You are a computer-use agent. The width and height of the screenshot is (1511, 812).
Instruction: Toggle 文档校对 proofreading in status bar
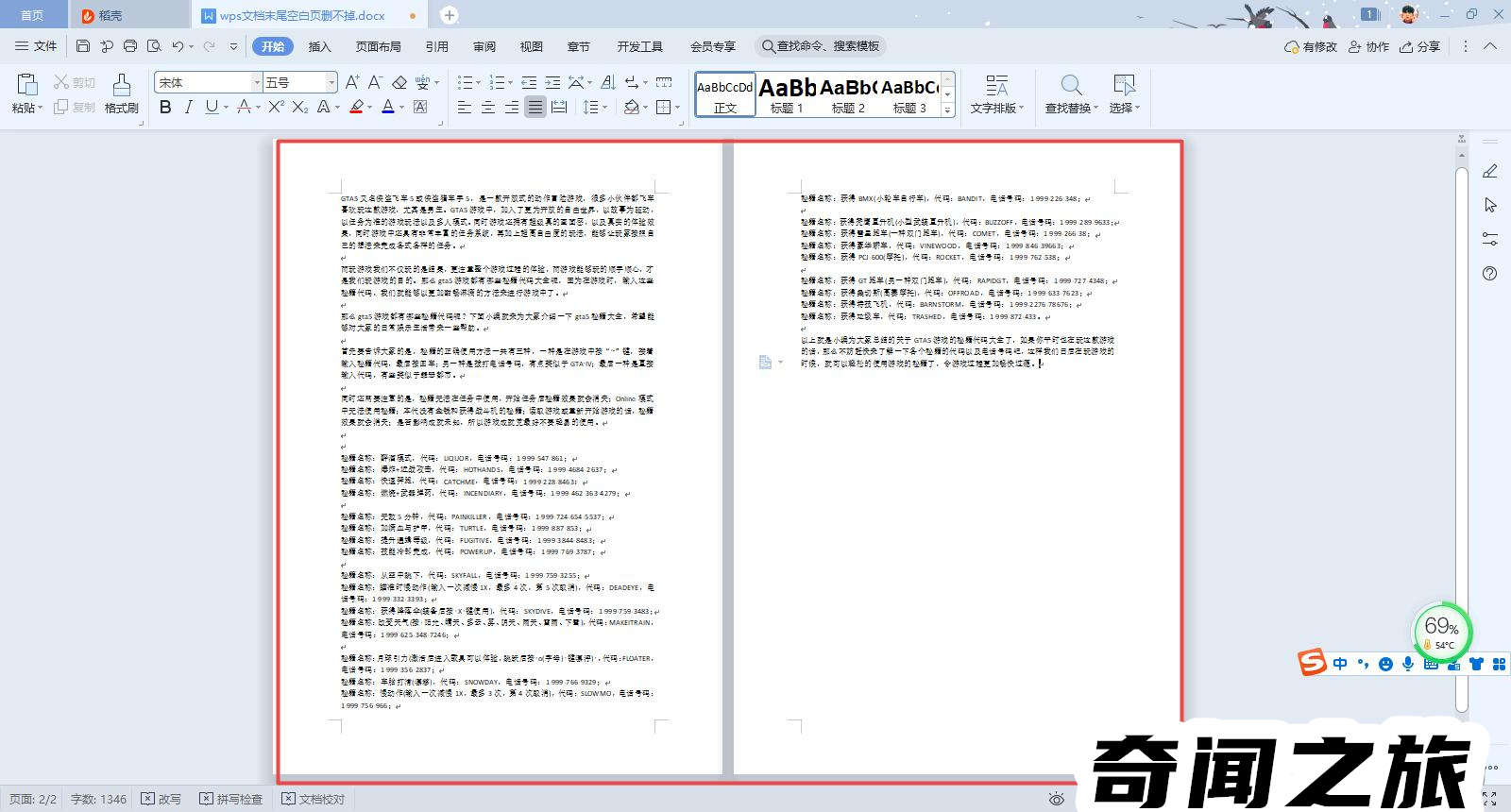coord(314,799)
